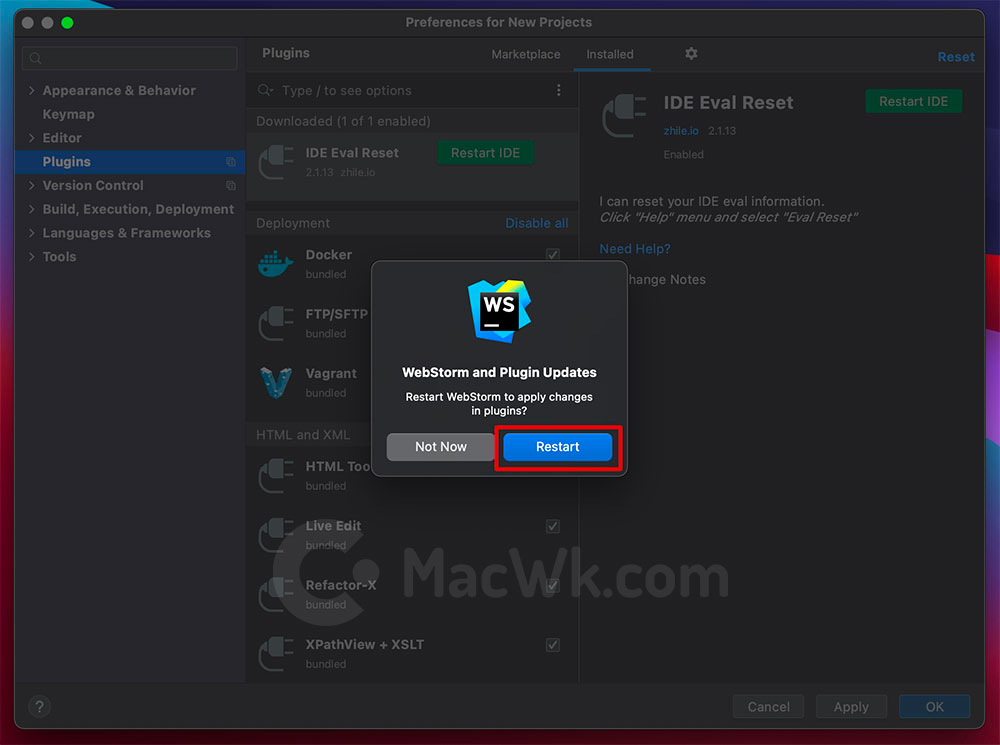Viewport: 1000px width, 745px height.
Task: Open the help question mark button
Action: click(x=40, y=706)
